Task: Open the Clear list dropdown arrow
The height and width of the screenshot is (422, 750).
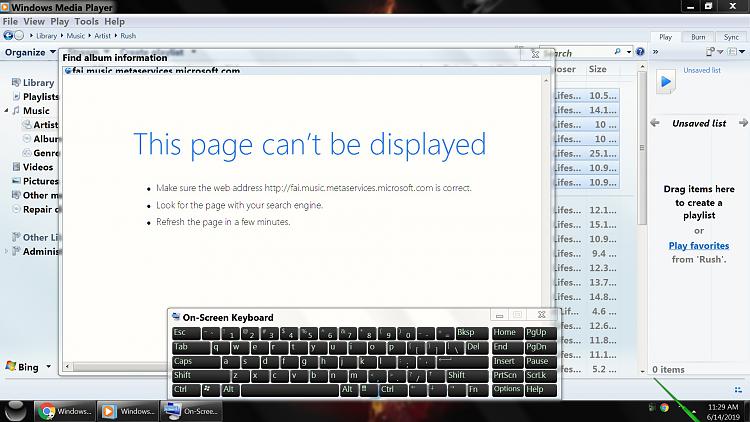Action: tap(720, 52)
